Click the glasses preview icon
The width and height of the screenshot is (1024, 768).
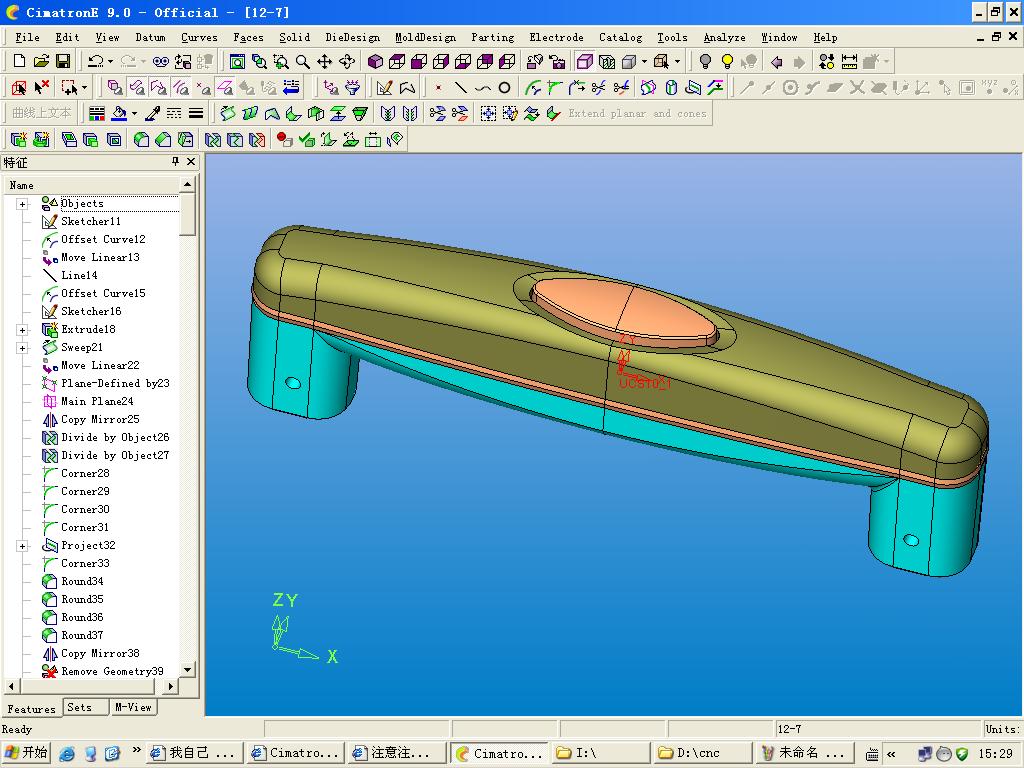coord(161,61)
